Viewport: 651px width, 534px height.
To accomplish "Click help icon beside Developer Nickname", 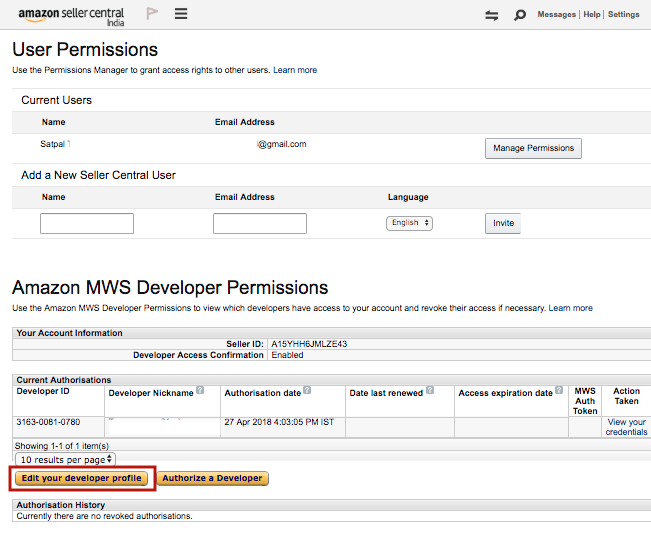I will (200, 390).
